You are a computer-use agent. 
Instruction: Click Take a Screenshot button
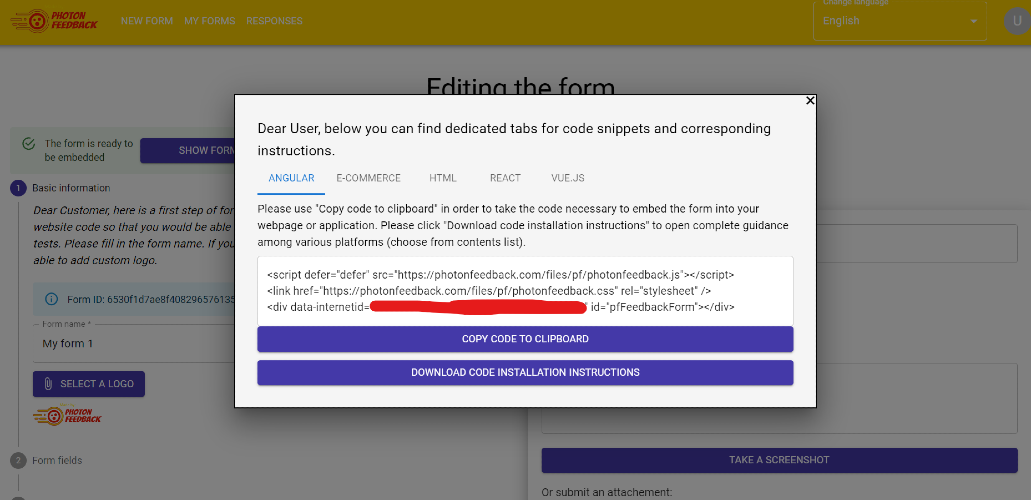[779, 460]
